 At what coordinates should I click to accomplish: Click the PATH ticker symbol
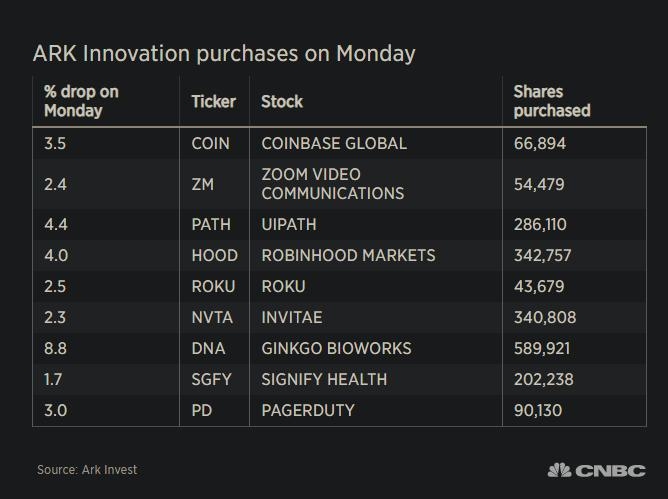click(x=210, y=224)
